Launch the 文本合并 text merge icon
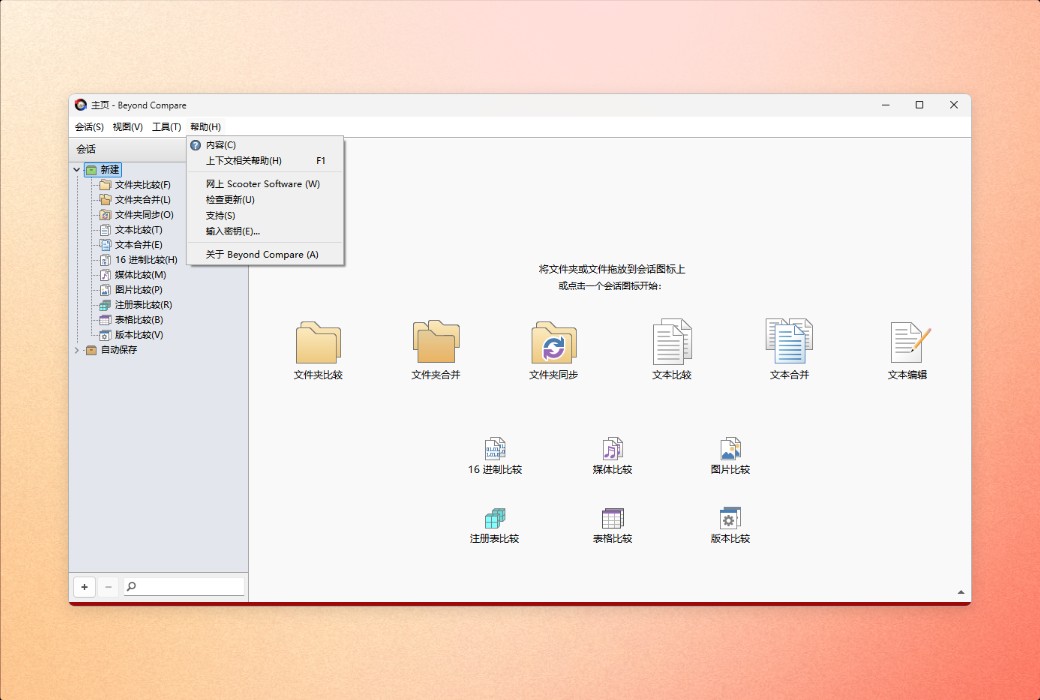 [789, 341]
